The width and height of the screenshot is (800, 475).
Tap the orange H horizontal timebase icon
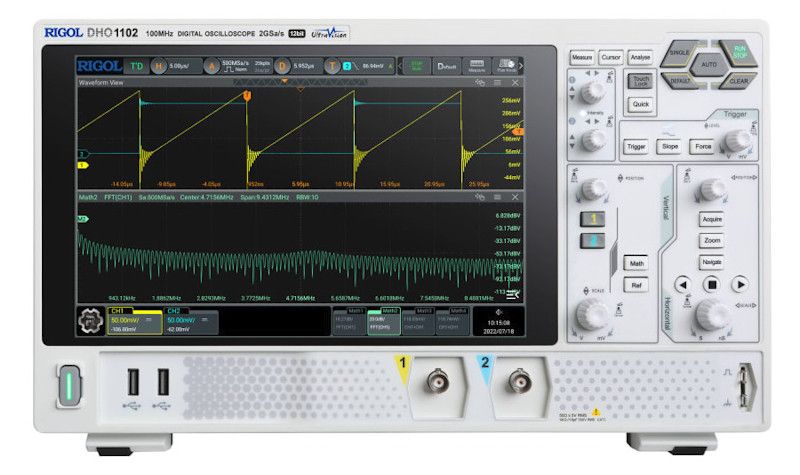point(156,66)
